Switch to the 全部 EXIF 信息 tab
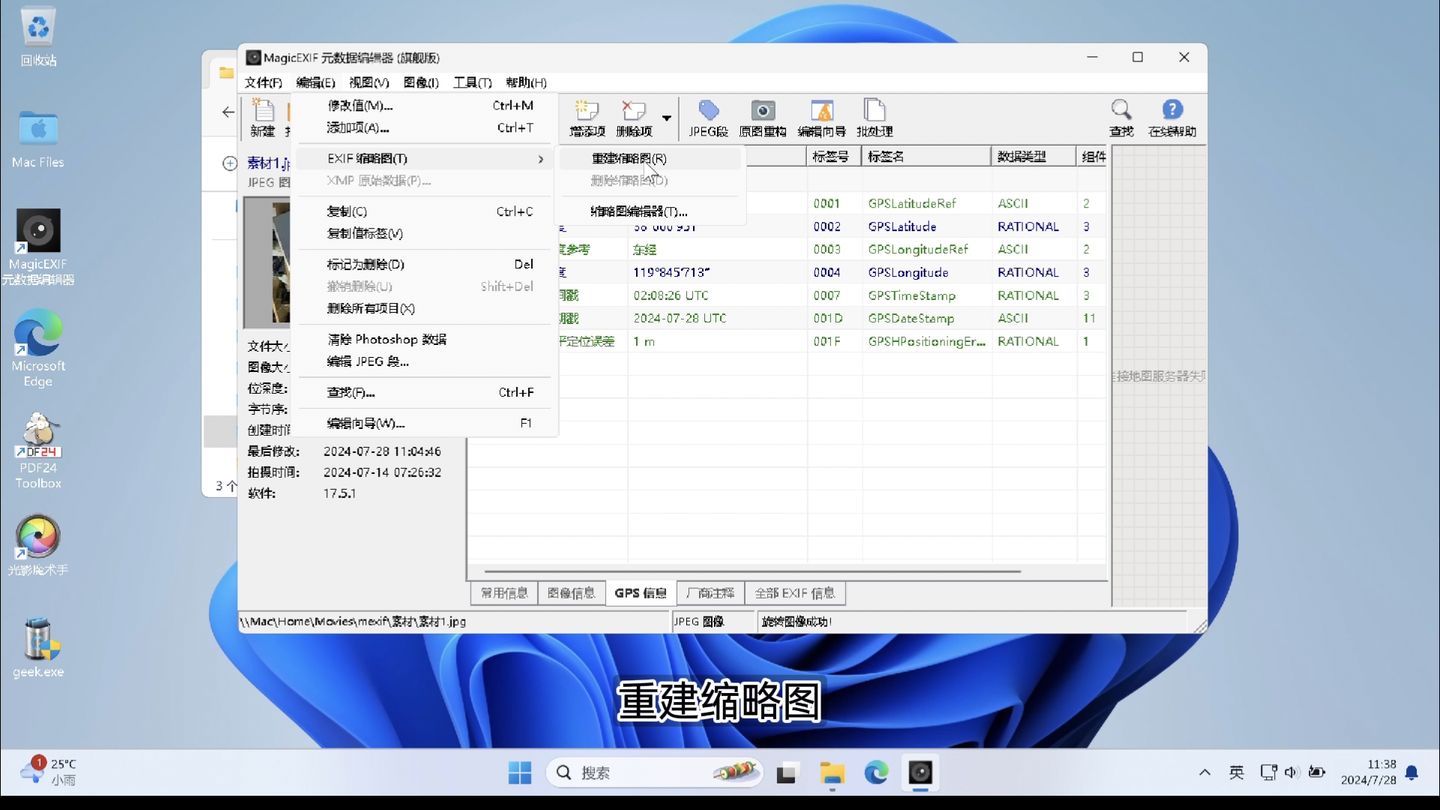 click(x=795, y=593)
